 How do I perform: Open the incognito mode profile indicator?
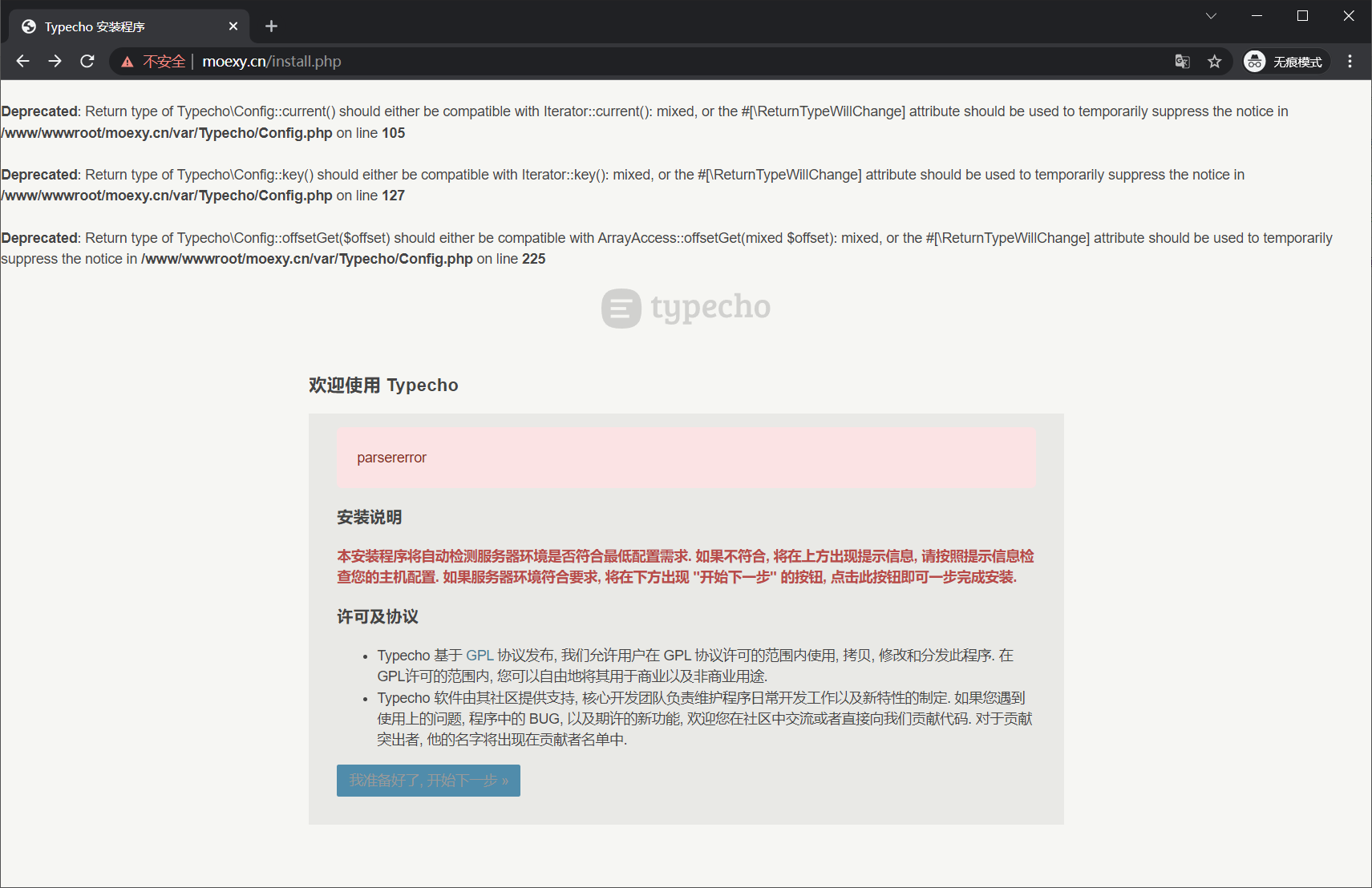(1285, 61)
